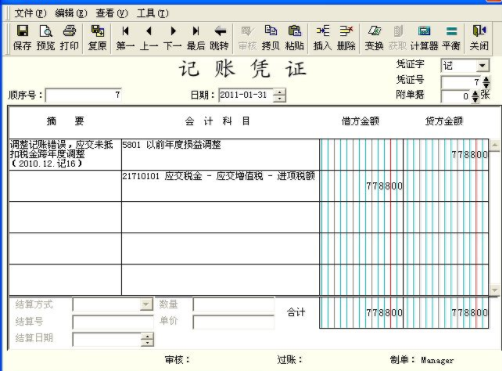The height and width of the screenshot is (371, 502).
Task: Expand the 结算方式 dropdown
Action: pos(146,304)
